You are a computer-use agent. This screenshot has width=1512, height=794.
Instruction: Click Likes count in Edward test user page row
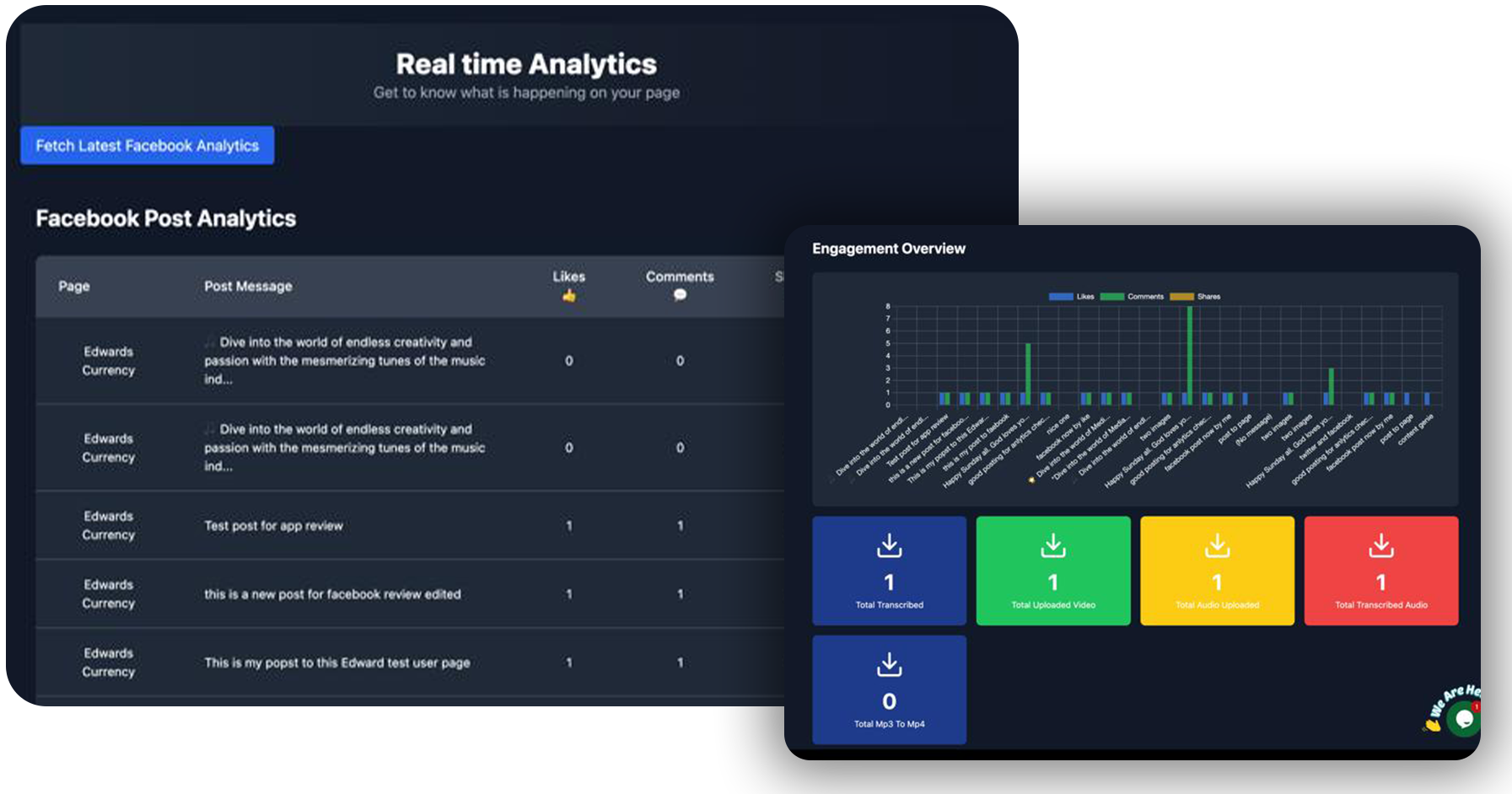[x=569, y=663]
